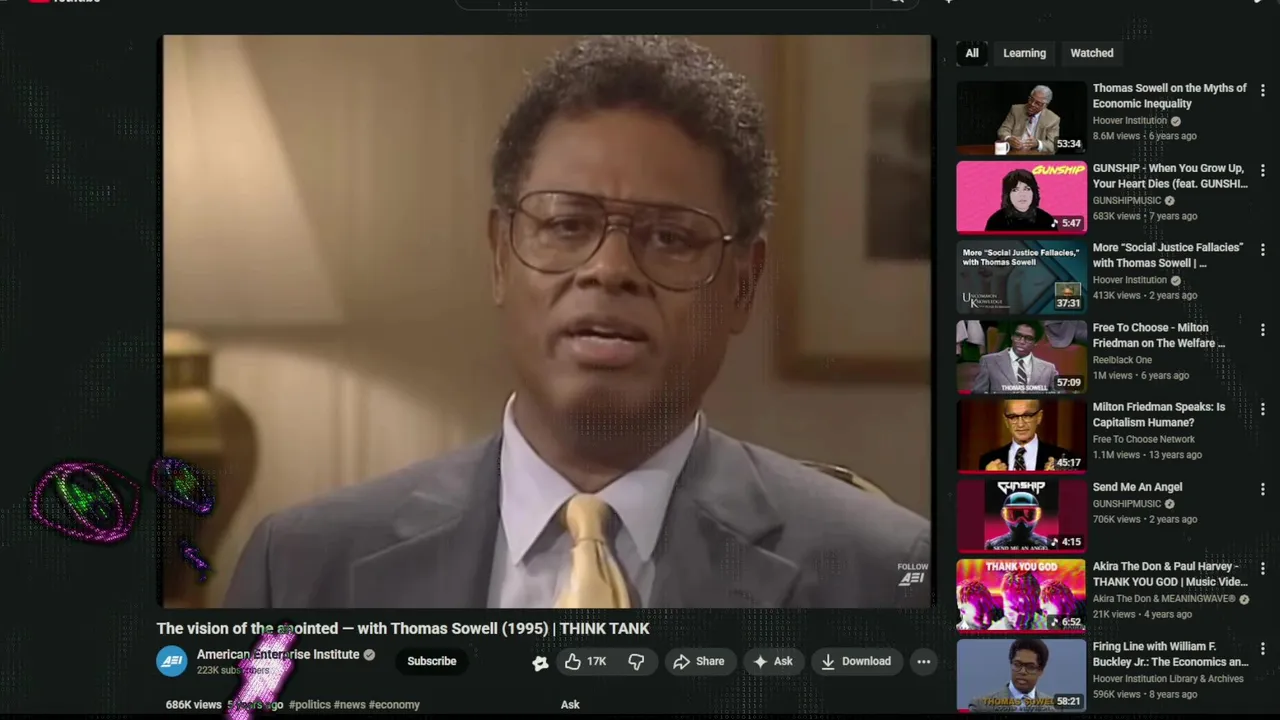The height and width of the screenshot is (720, 1280).
Task: Open Hoover Institution Library & Archives channel name
Action: [x=1168, y=678]
